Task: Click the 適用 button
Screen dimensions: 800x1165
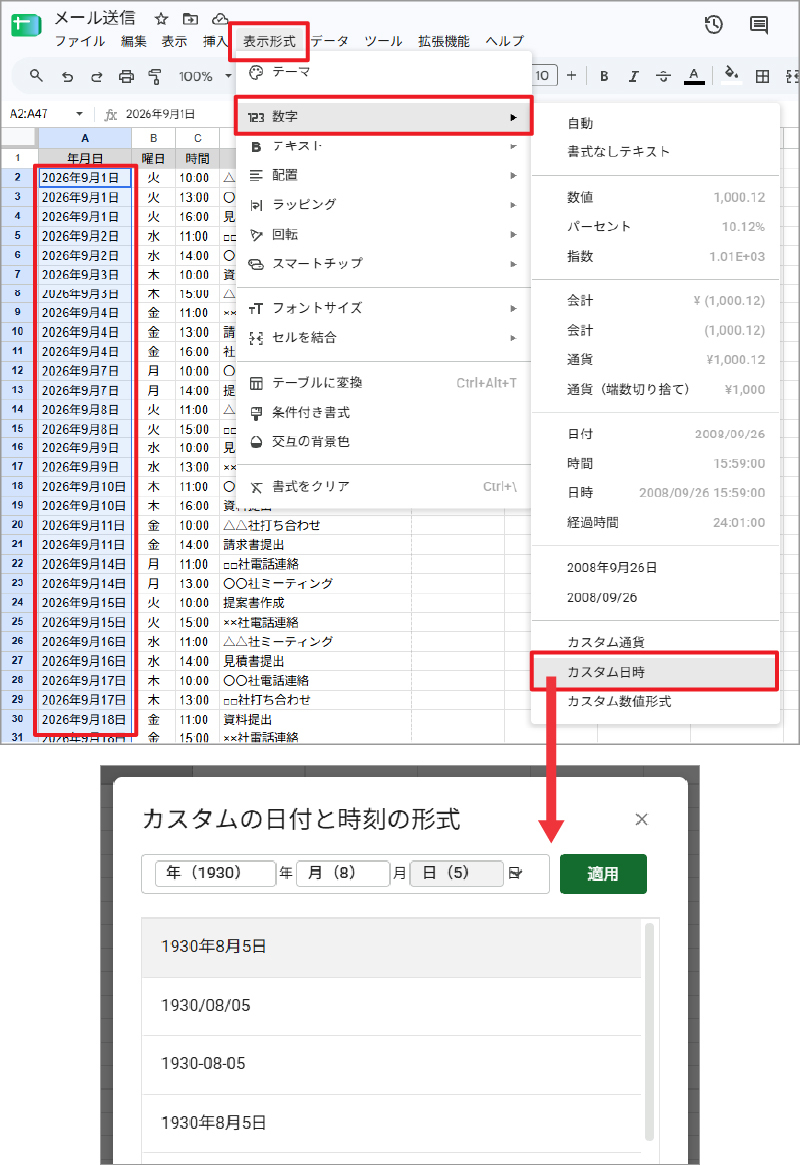Action: click(x=603, y=874)
